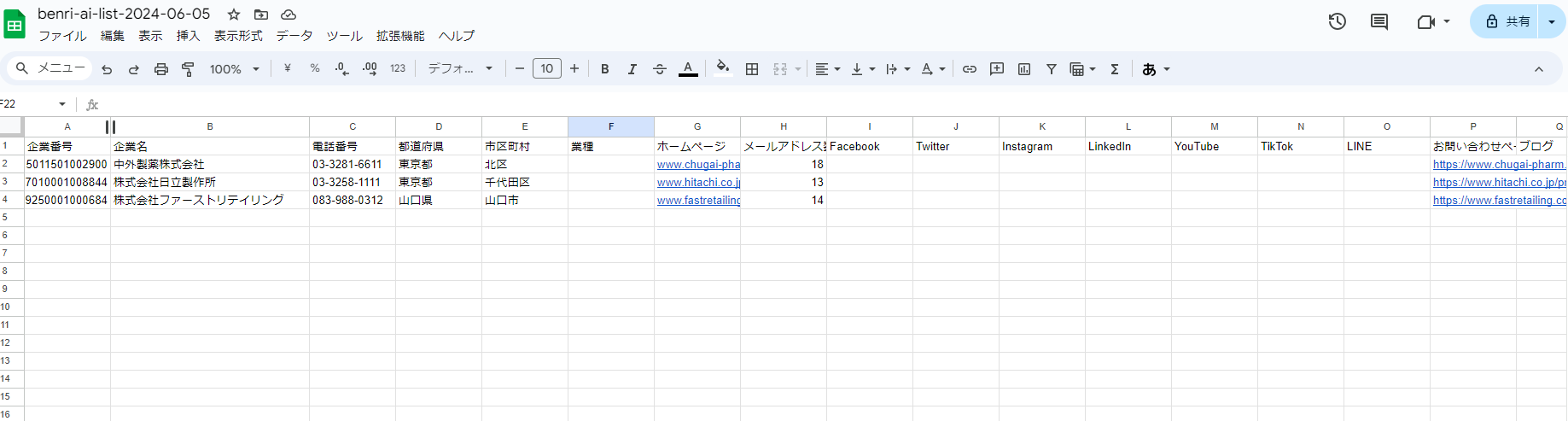Click the Print icon in toolbar

161,69
